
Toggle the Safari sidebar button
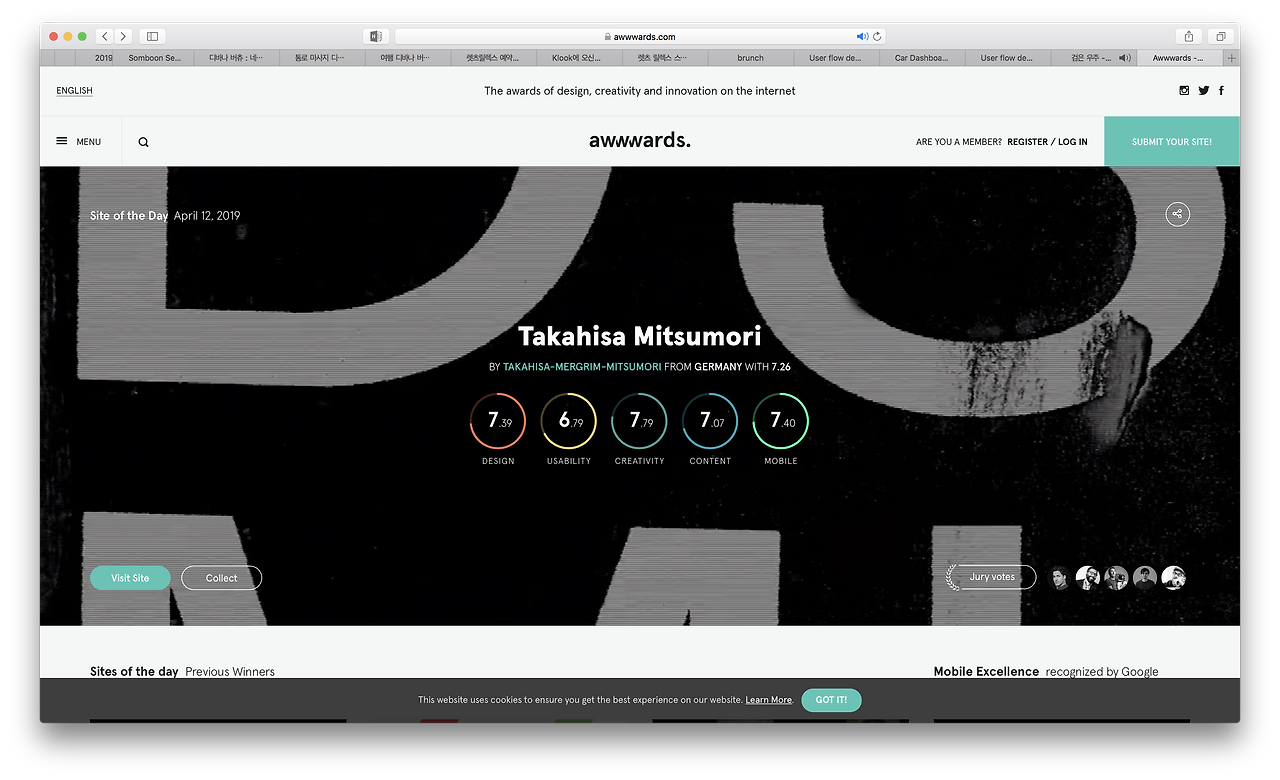(x=152, y=36)
